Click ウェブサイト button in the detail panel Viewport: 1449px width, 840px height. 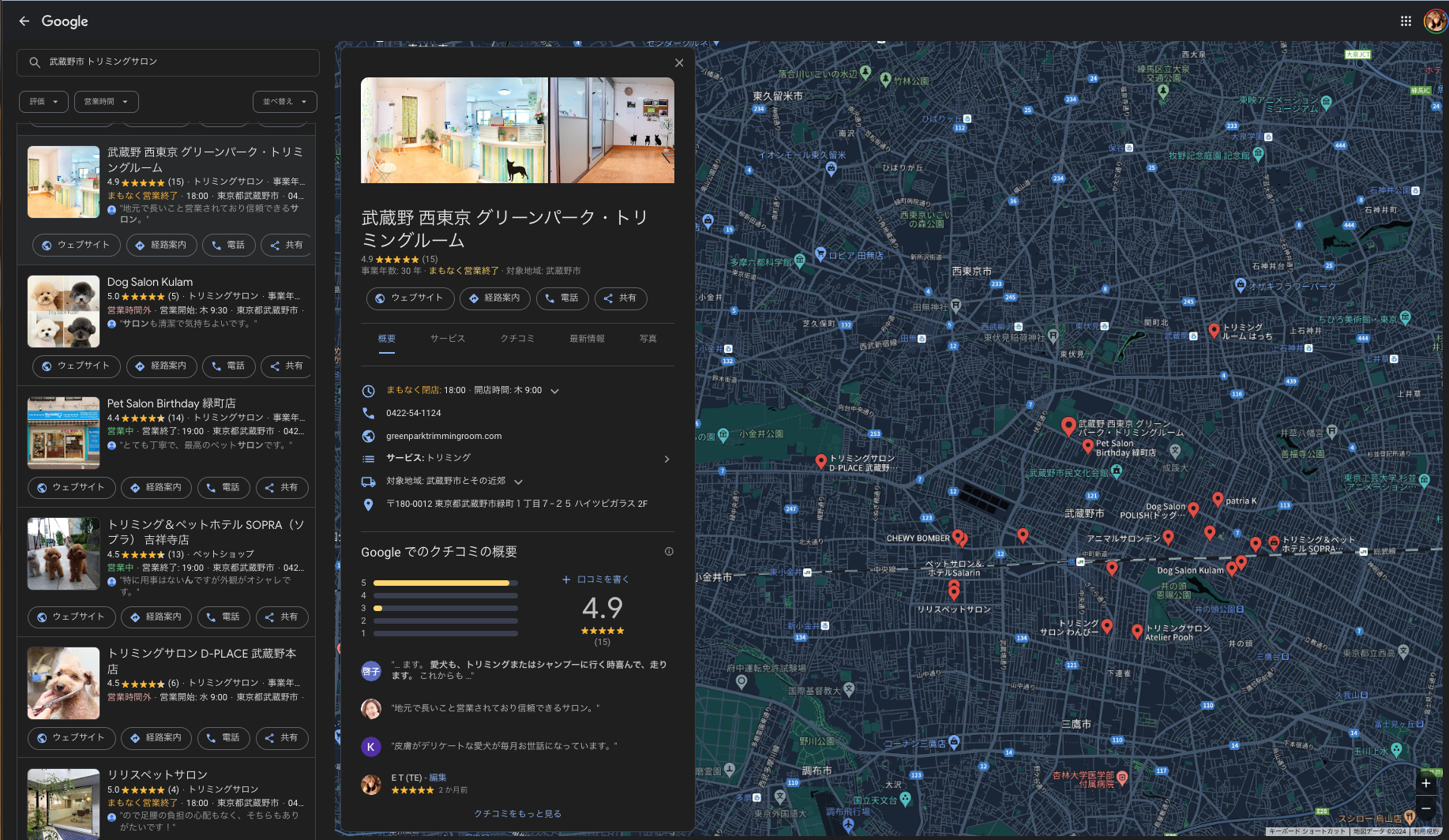coord(411,298)
